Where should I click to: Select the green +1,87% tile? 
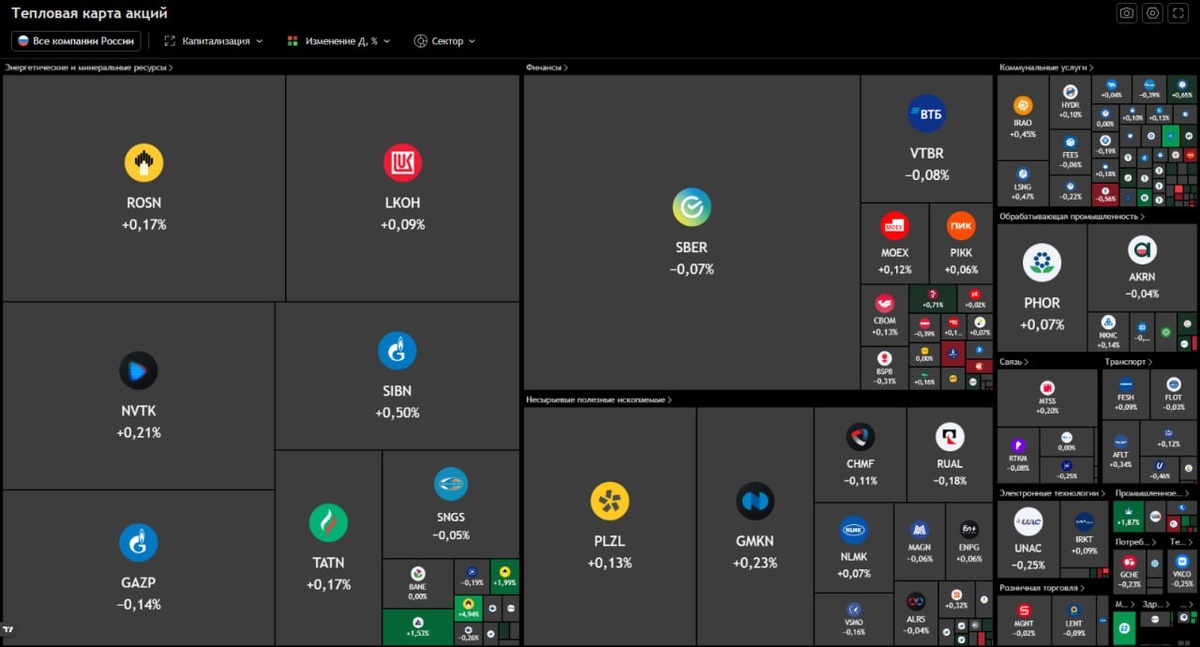pos(1128,517)
